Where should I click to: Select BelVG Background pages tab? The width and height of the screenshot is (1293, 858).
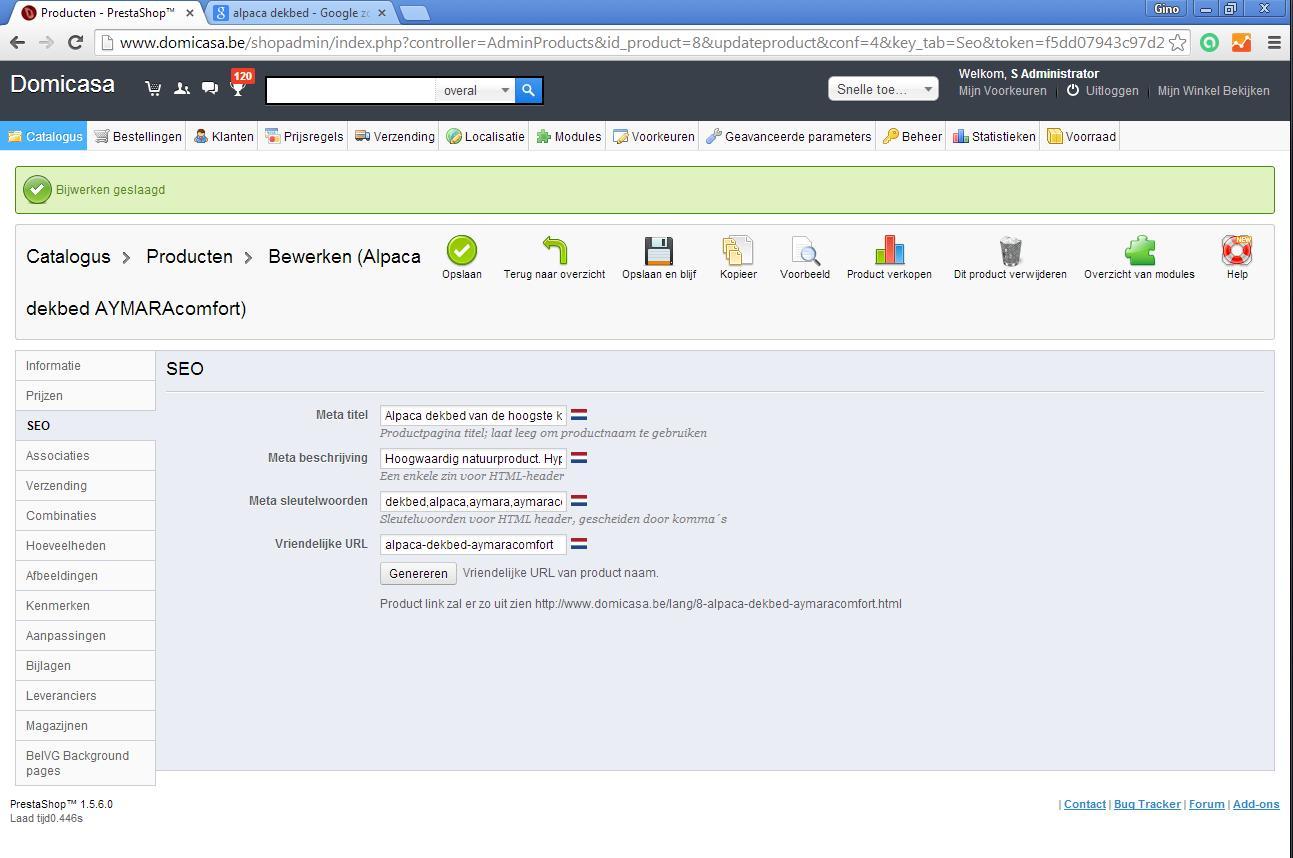[x=85, y=763]
